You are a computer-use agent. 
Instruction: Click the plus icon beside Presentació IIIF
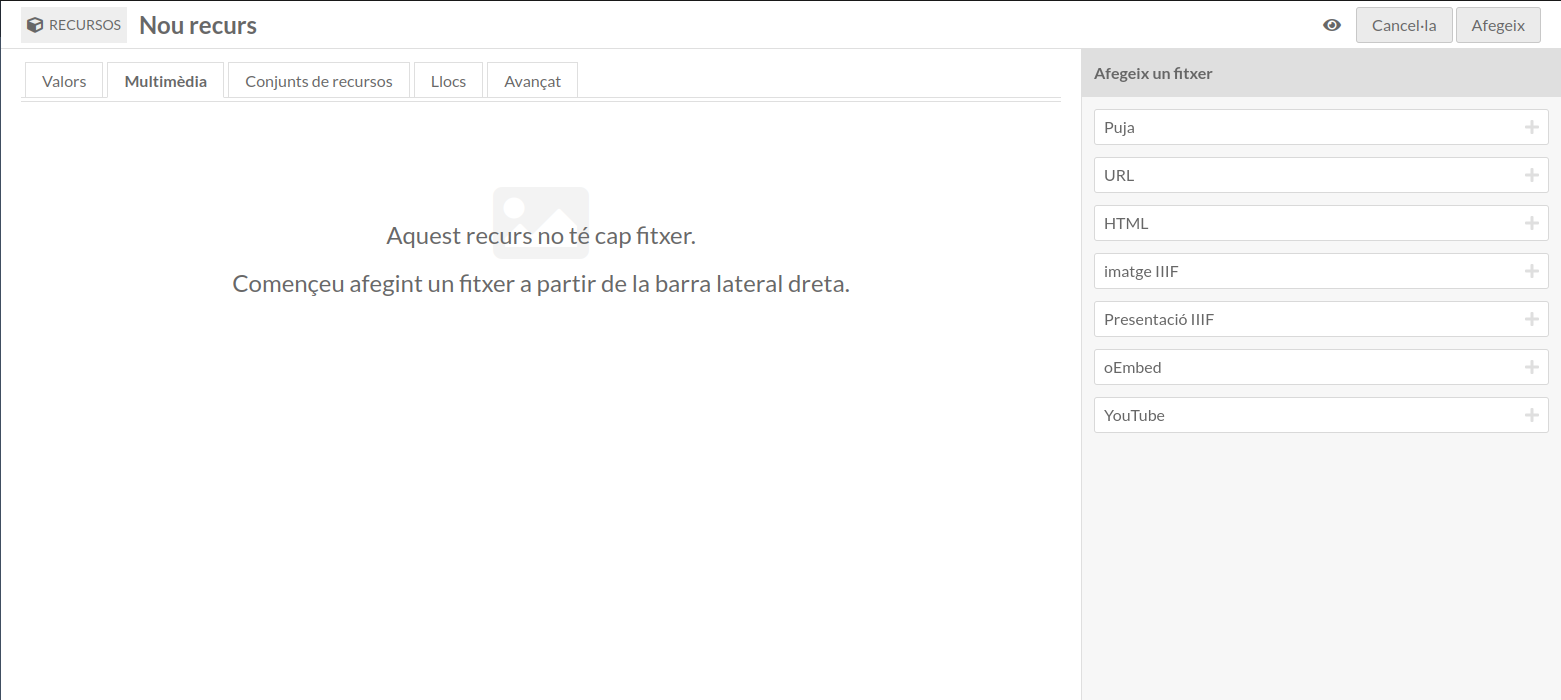point(1531,319)
